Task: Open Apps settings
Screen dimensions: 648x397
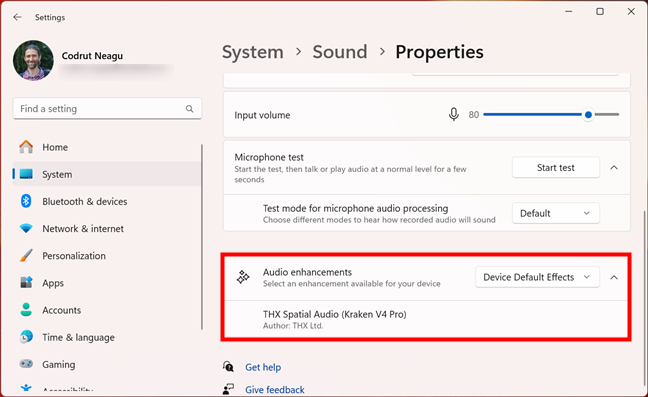Action: click(106, 283)
